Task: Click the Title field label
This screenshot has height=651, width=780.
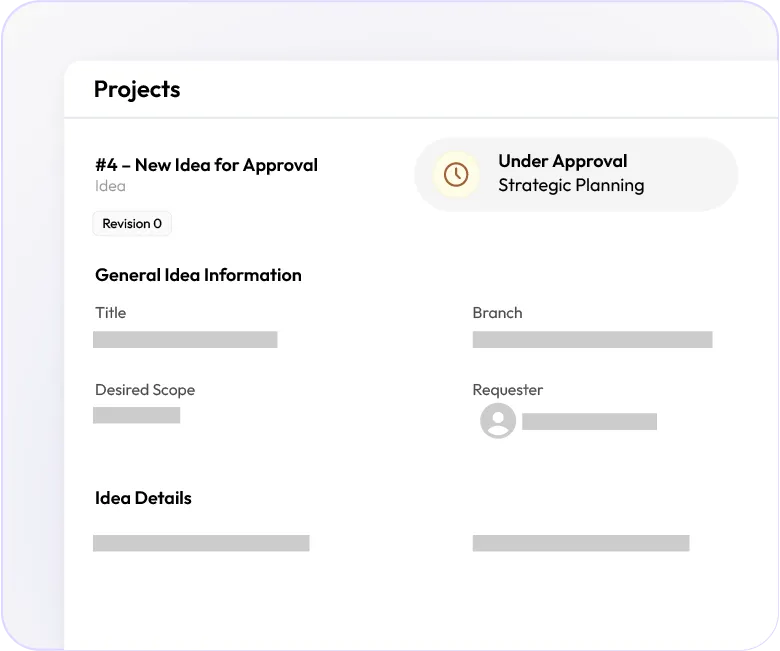Action: (x=110, y=313)
